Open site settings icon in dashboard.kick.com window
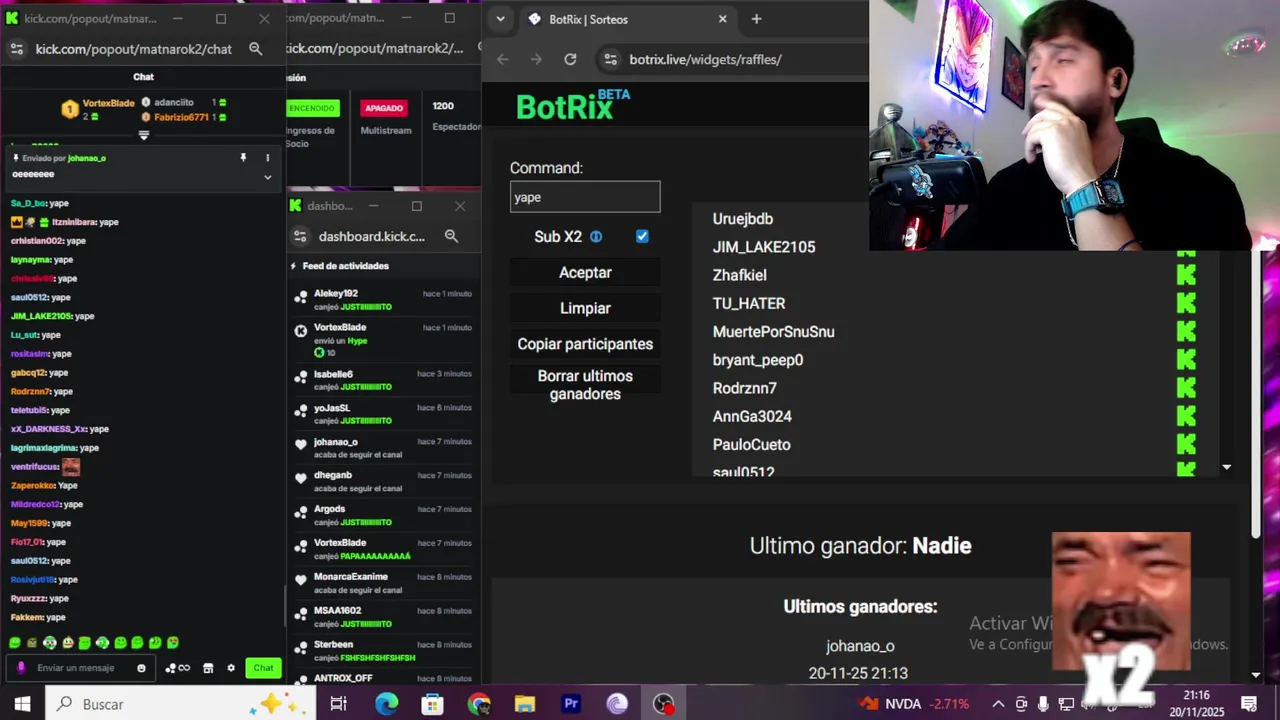 coord(300,236)
